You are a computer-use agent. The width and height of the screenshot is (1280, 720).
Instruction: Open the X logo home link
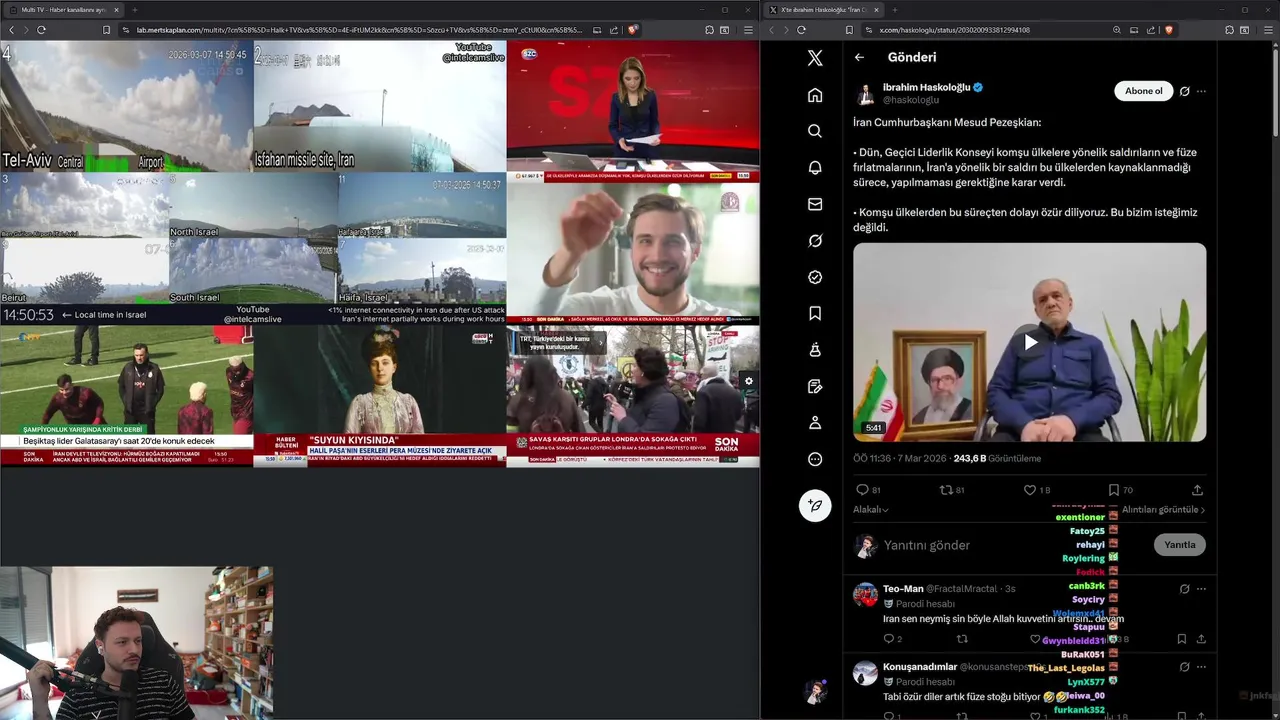(x=815, y=58)
